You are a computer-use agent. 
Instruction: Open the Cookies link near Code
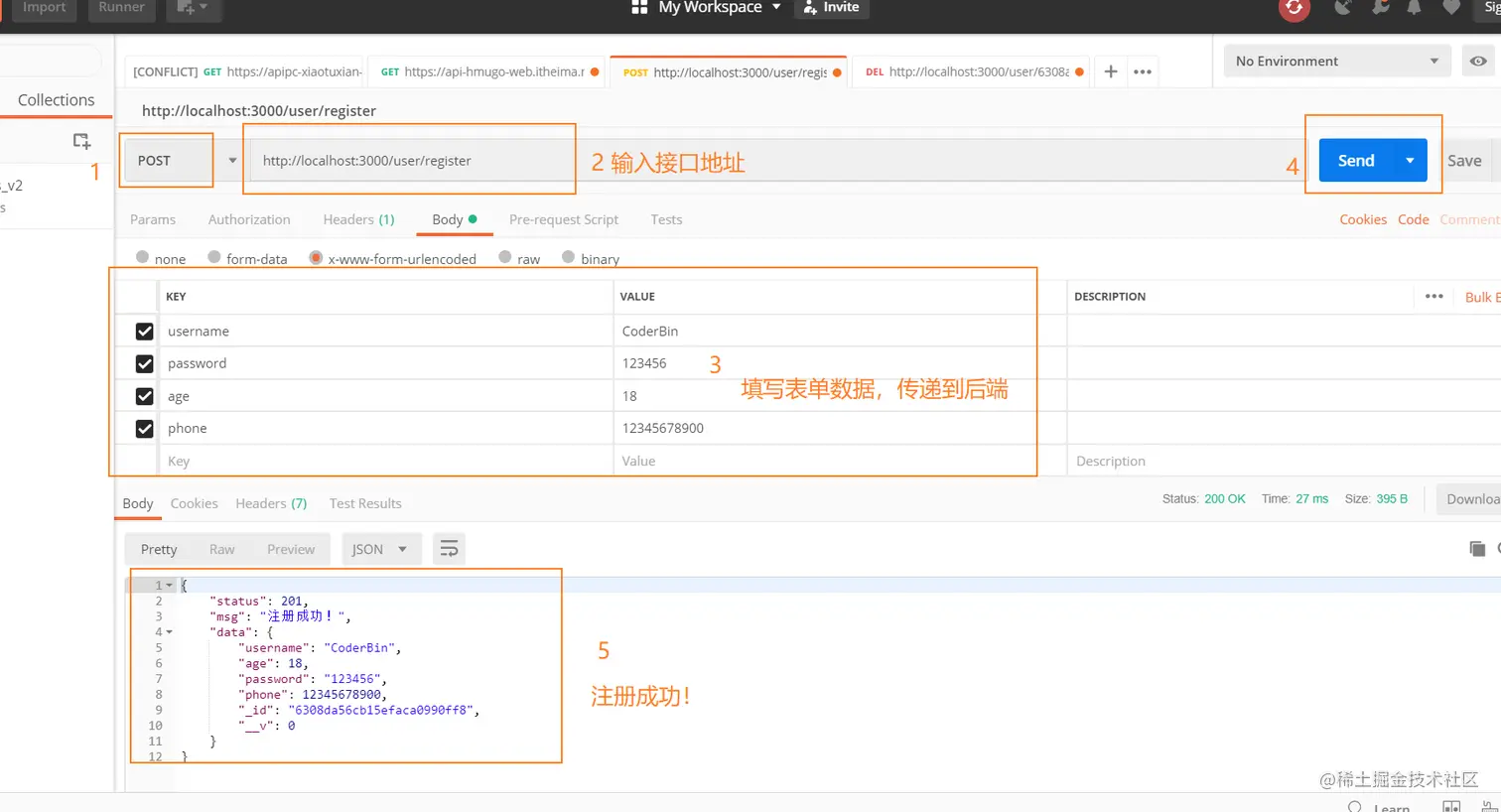pyautogui.click(x=1363, y=219)
